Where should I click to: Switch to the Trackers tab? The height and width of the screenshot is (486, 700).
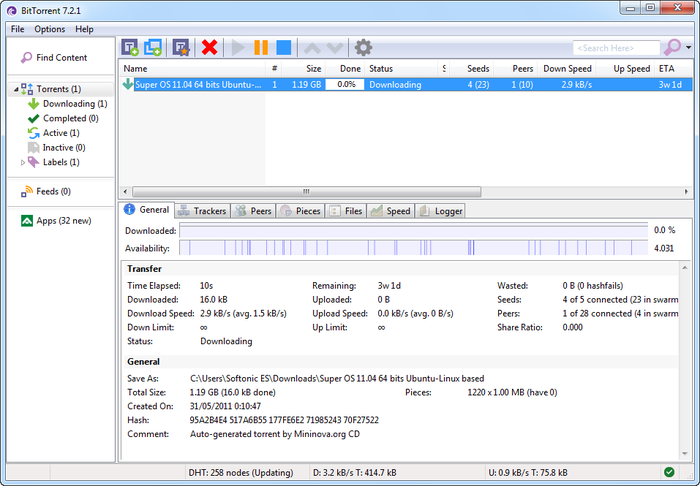[x=202, y=211]
